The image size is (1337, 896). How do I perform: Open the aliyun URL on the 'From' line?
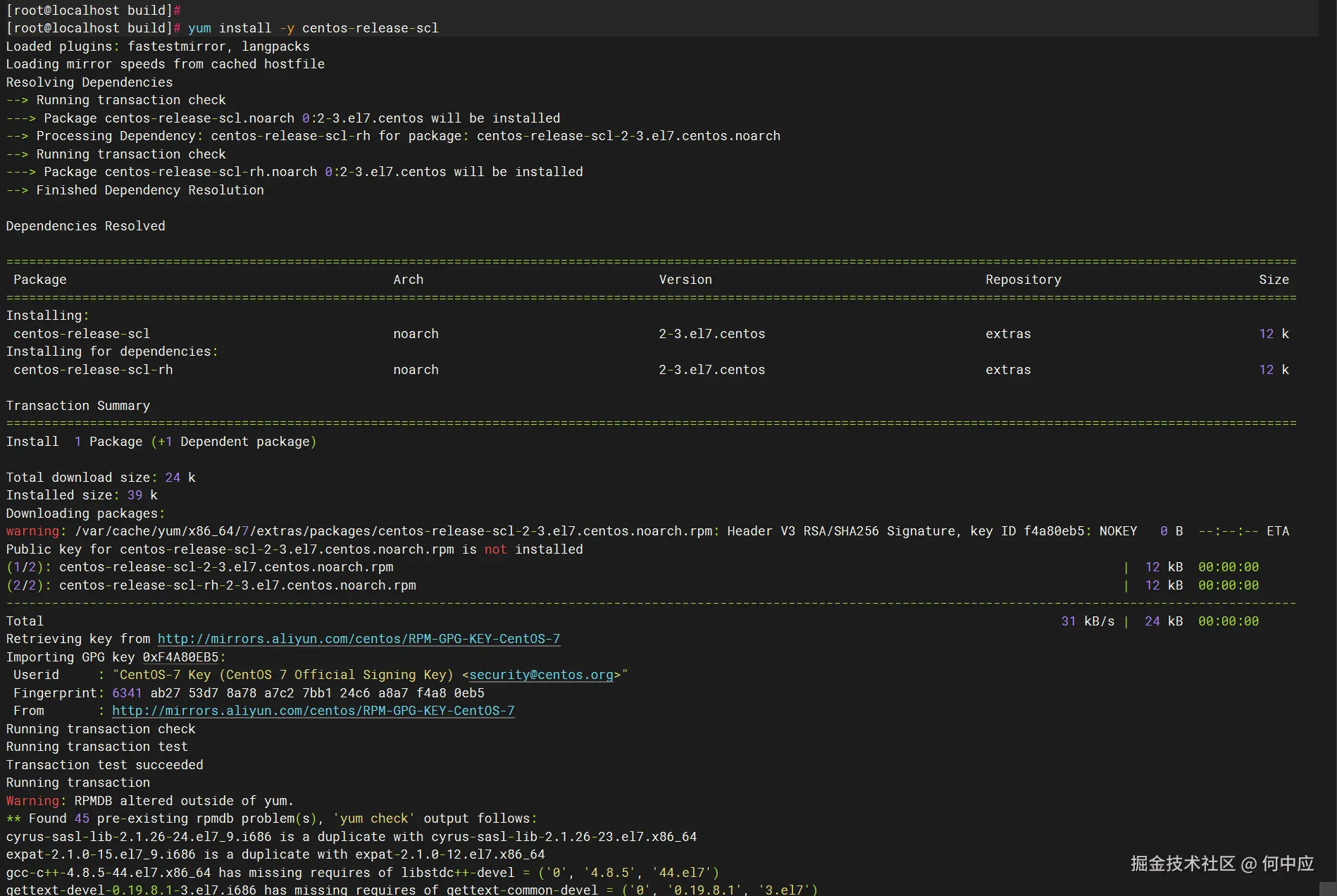click(313, 711)
